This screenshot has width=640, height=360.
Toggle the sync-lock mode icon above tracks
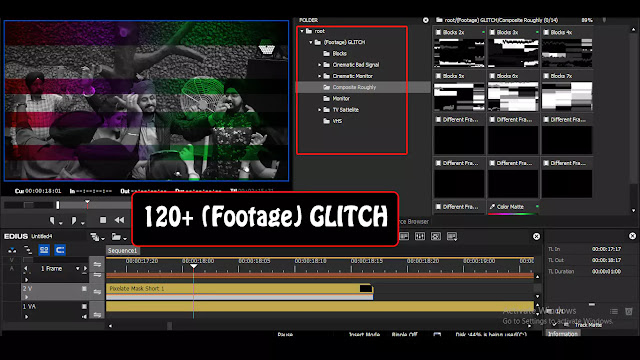coord(28,250)
